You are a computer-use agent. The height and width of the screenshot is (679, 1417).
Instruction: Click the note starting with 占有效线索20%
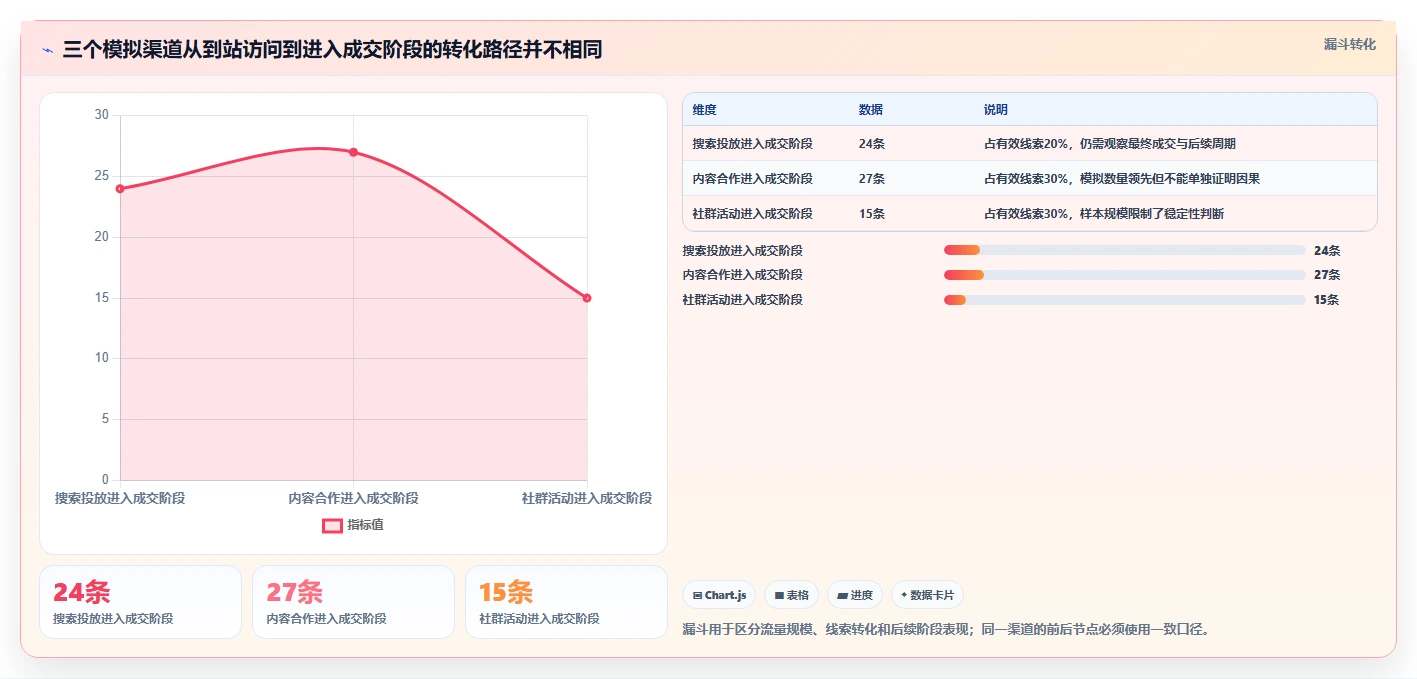pyautogui.click(x=1110, y=144)
